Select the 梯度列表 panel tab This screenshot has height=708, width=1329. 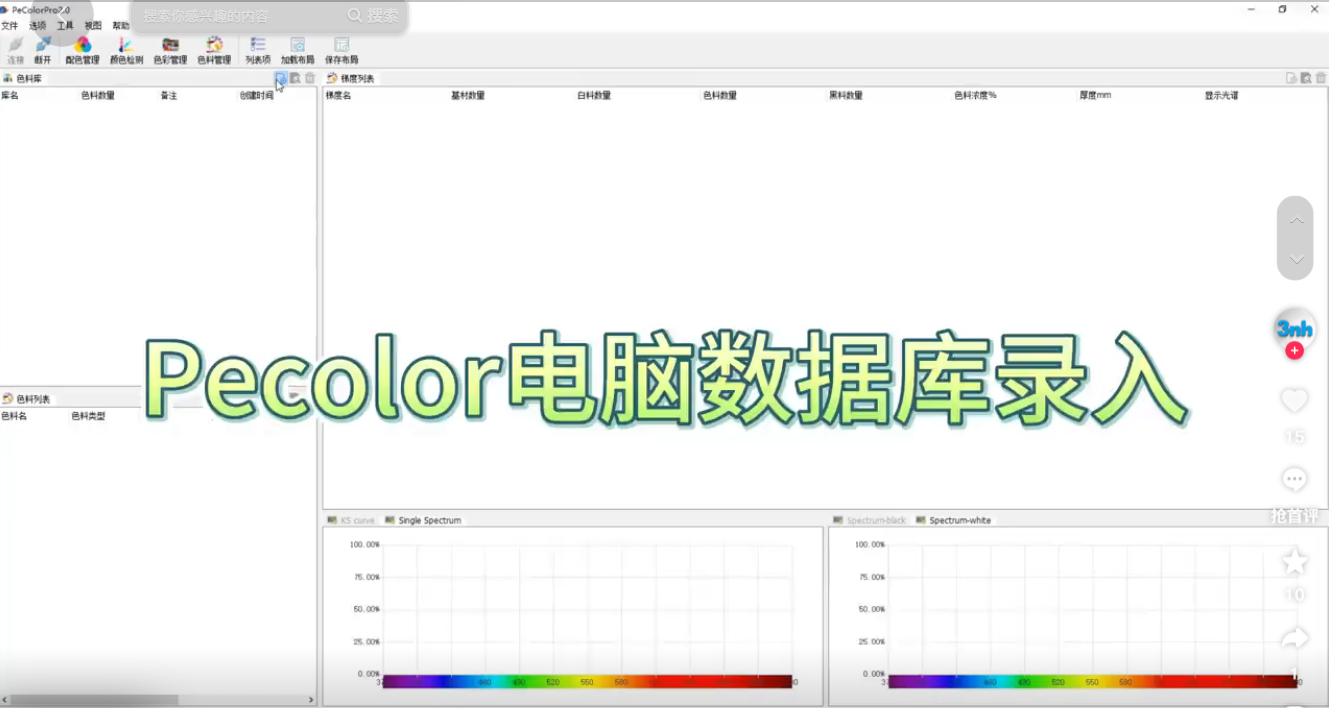[351, 78]
